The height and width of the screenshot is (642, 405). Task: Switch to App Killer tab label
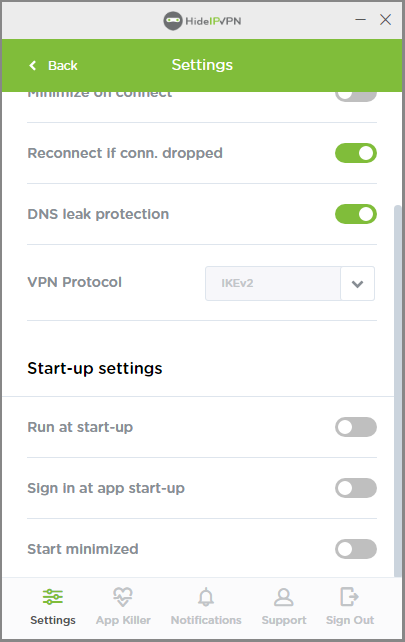point(123,620)
